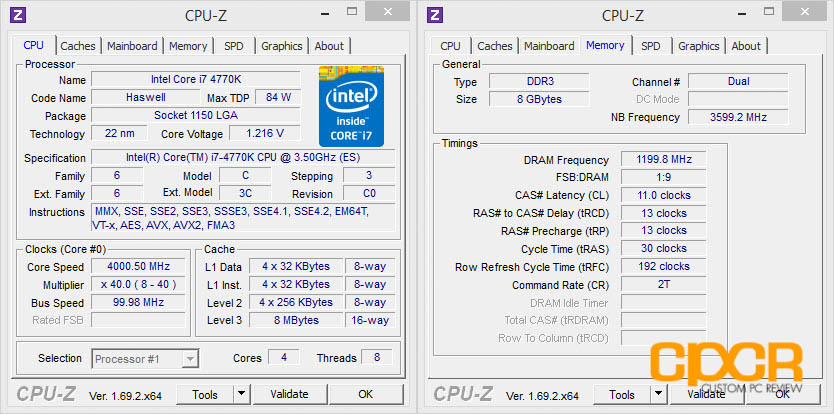The height and width of the screenshot is (414, 834).
Task: Click the Instructions list field
Action: pyautogui.click(x=243, y=218)
